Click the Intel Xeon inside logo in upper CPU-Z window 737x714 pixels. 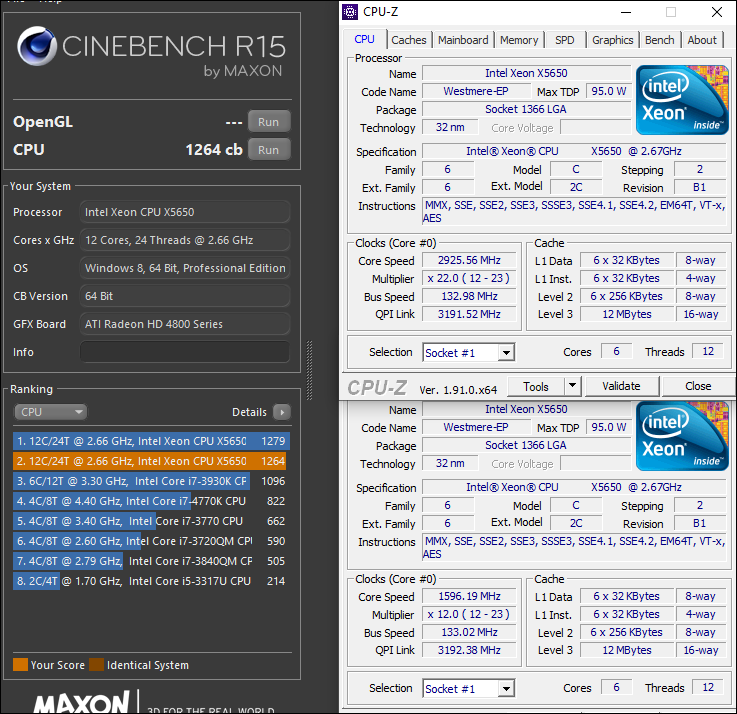[x=682, y=100]
